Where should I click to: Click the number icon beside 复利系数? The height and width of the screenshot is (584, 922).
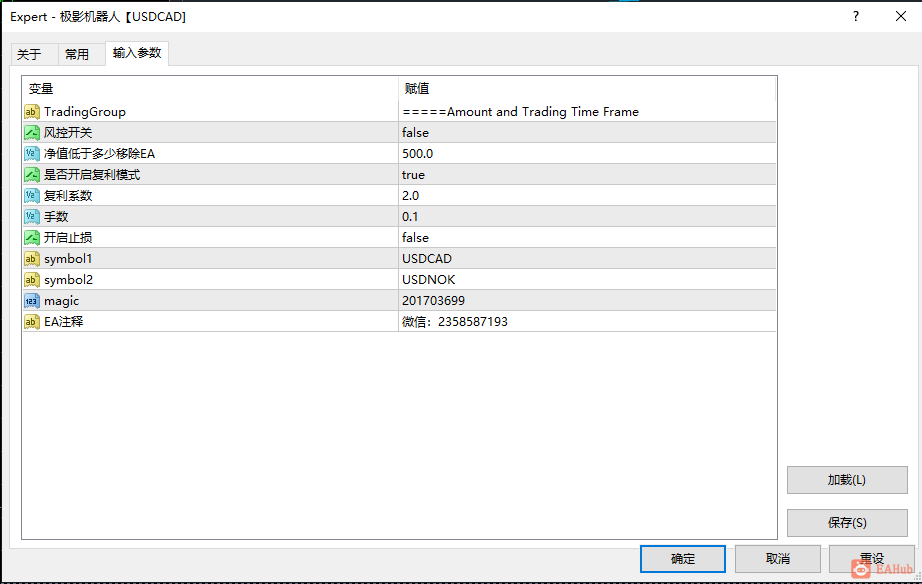point(31,196)
